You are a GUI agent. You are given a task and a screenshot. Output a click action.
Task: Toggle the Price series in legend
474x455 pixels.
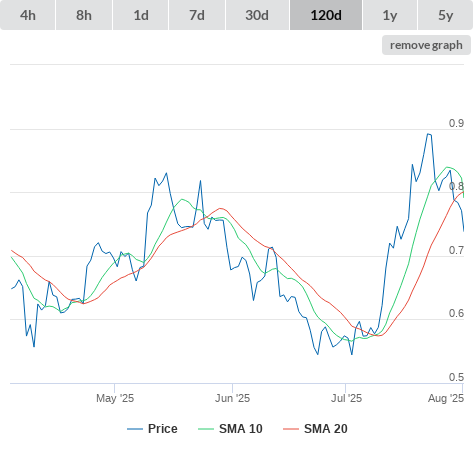pos(163,429)
